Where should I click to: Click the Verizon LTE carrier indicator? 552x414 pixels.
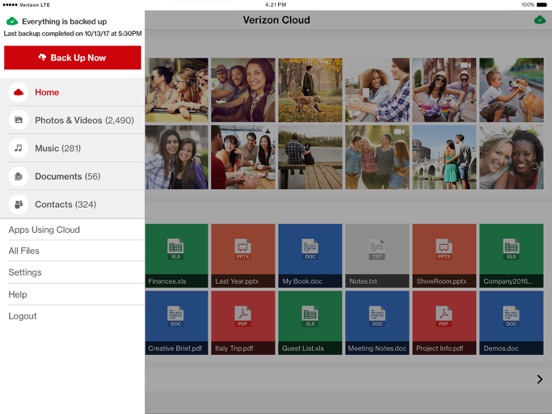(34, 5)
